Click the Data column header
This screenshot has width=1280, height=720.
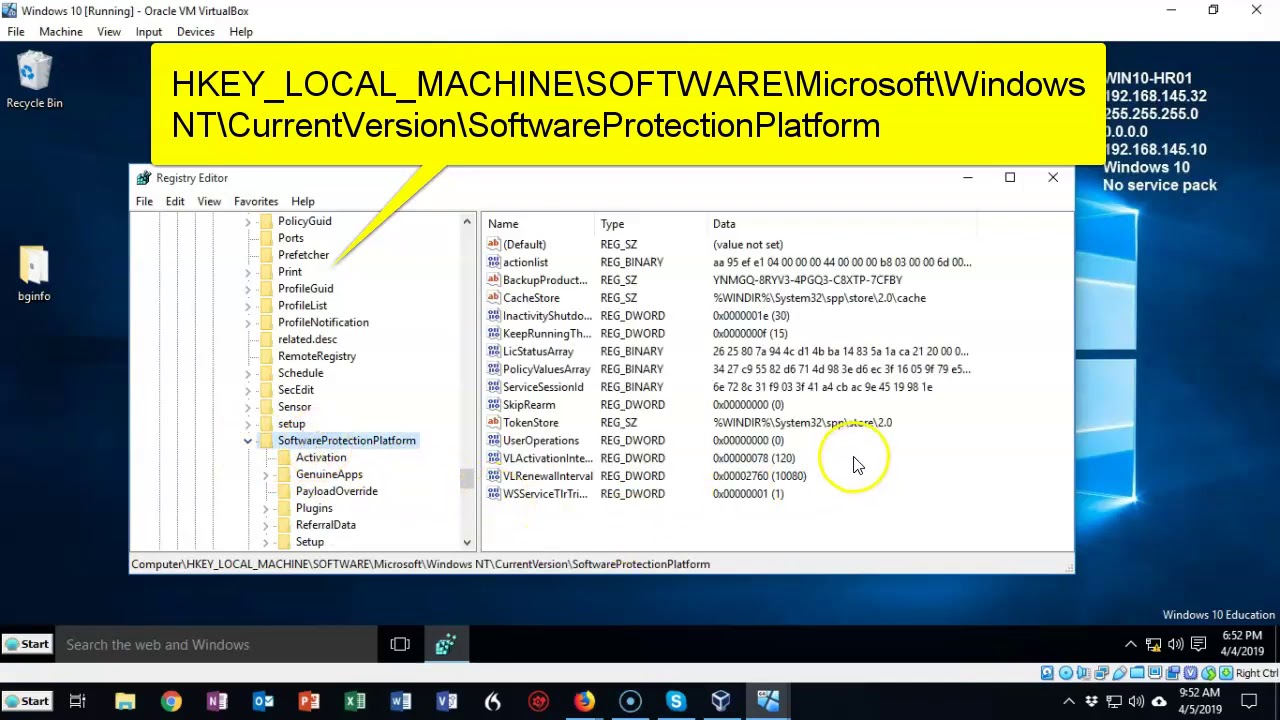842,224
